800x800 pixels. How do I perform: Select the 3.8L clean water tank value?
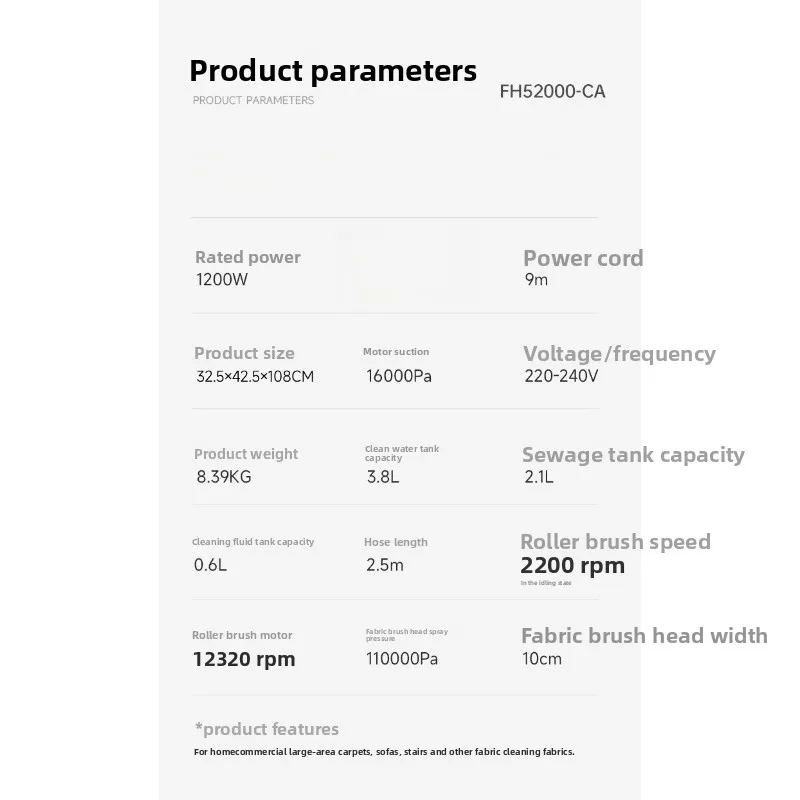click(x=383, y=477)
